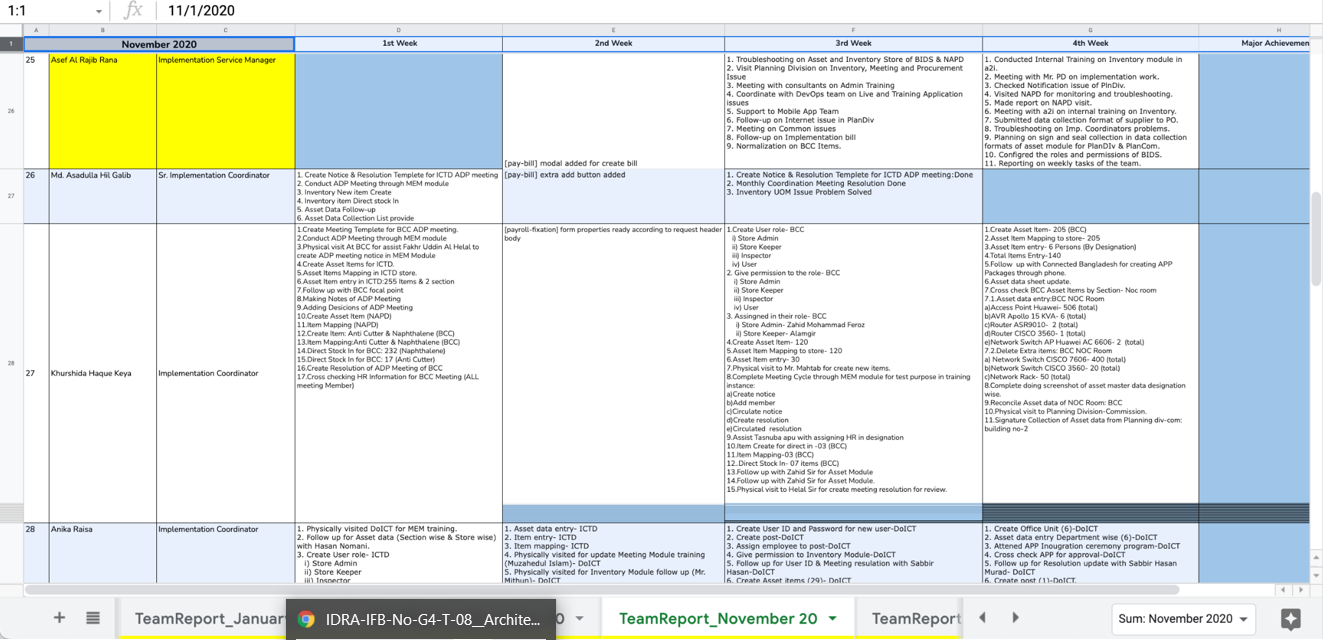Click the Anika Raisa name cell
This screenshot has width=1323, height=640.
point(103,552)
